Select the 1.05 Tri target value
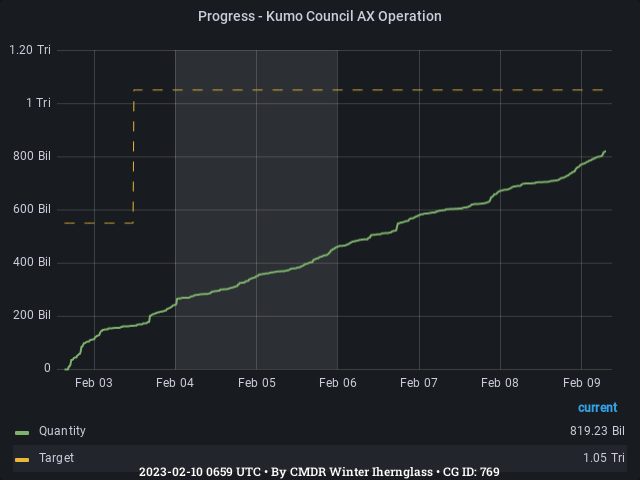Image resolution: width=640 pixels, height=480 pixels. click(x=604, y=458)
